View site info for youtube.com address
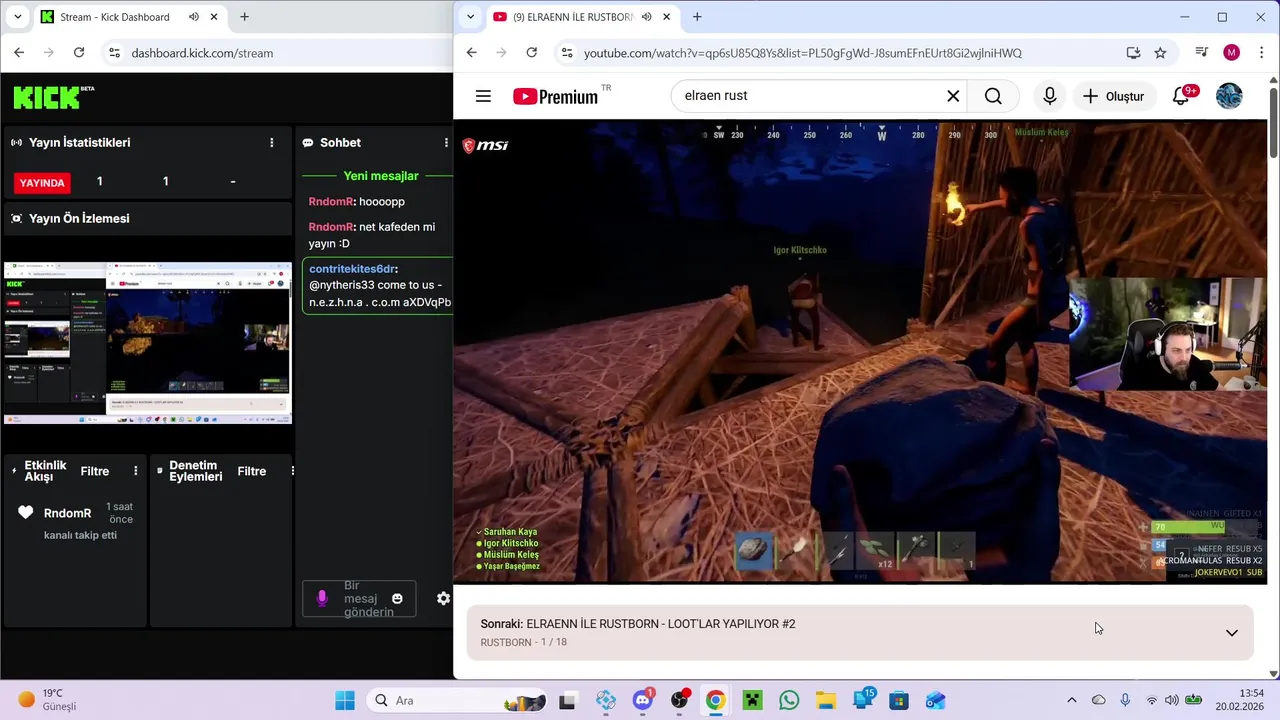Image resolution: width=1280 pixels, height=720 pixels. click(567, 53)
